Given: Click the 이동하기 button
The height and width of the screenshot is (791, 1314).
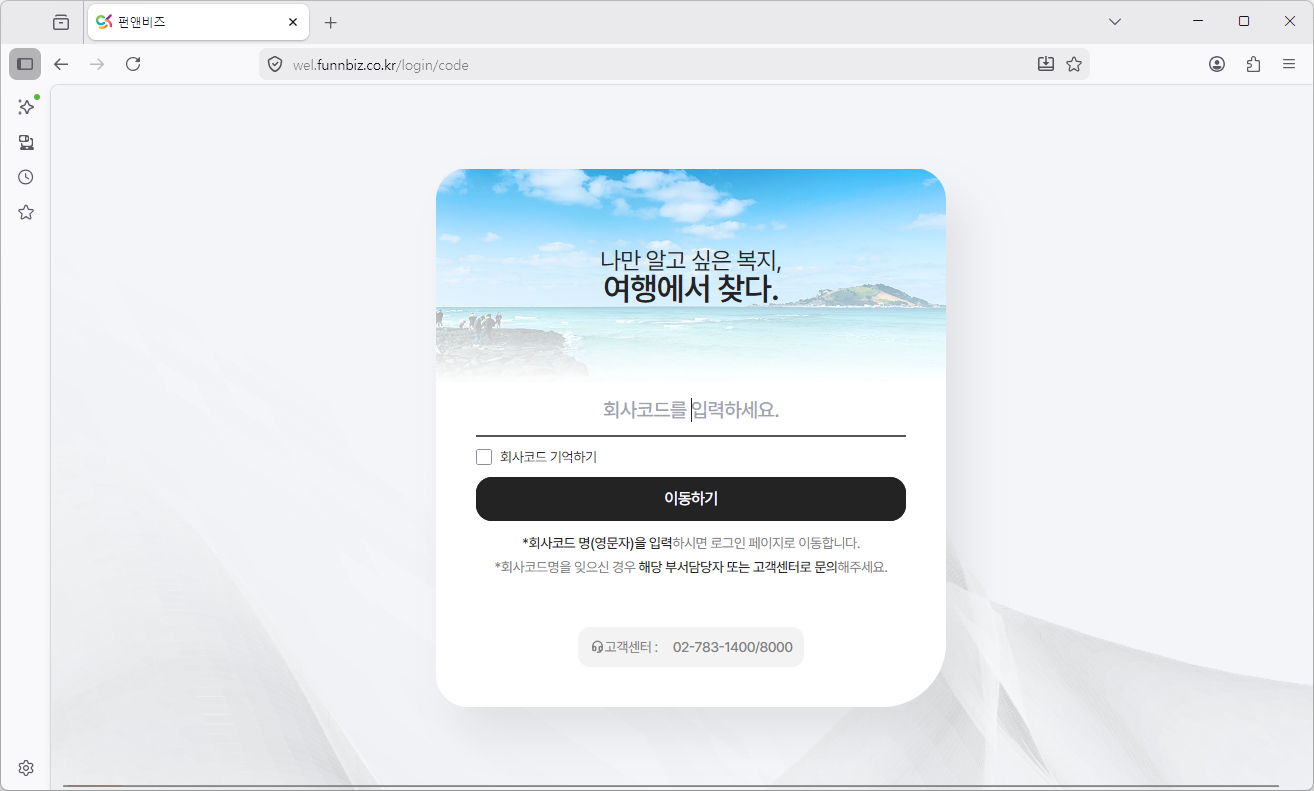Looking at the screenshot, I should tap(690, 499).
